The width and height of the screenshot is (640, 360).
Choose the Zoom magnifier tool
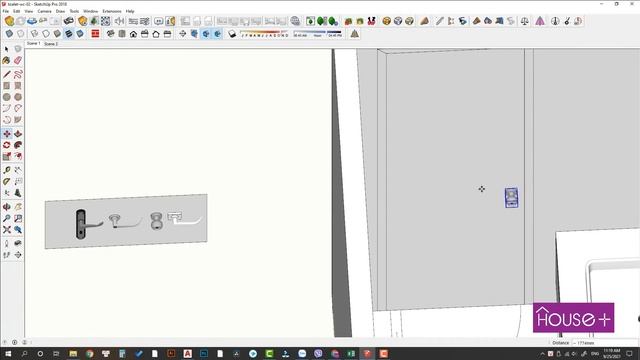(x=7, y=218)
